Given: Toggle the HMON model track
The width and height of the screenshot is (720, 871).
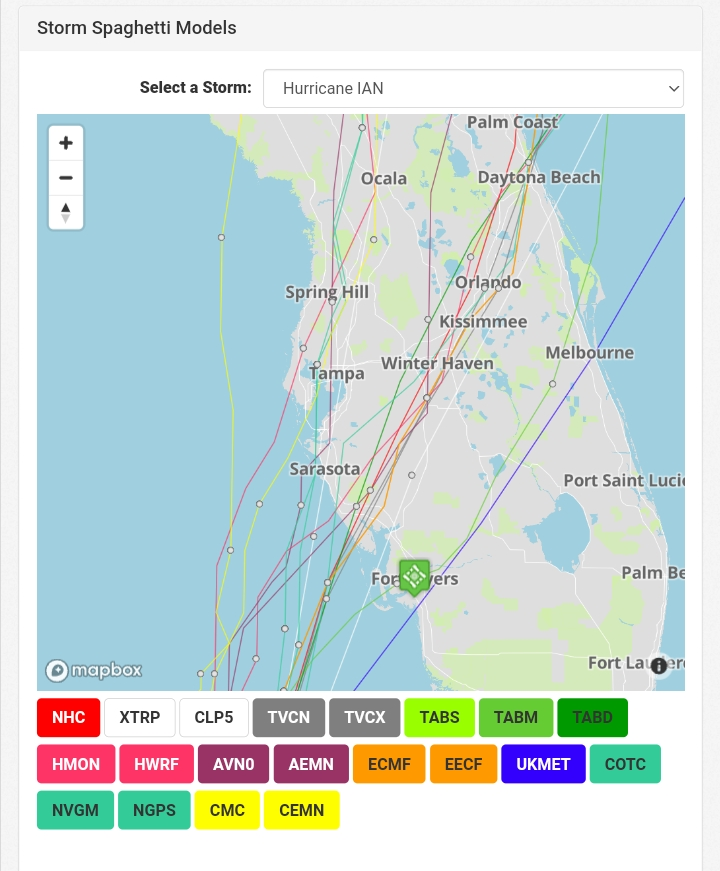Looking at the screenshot, I should tap(76, 764).
